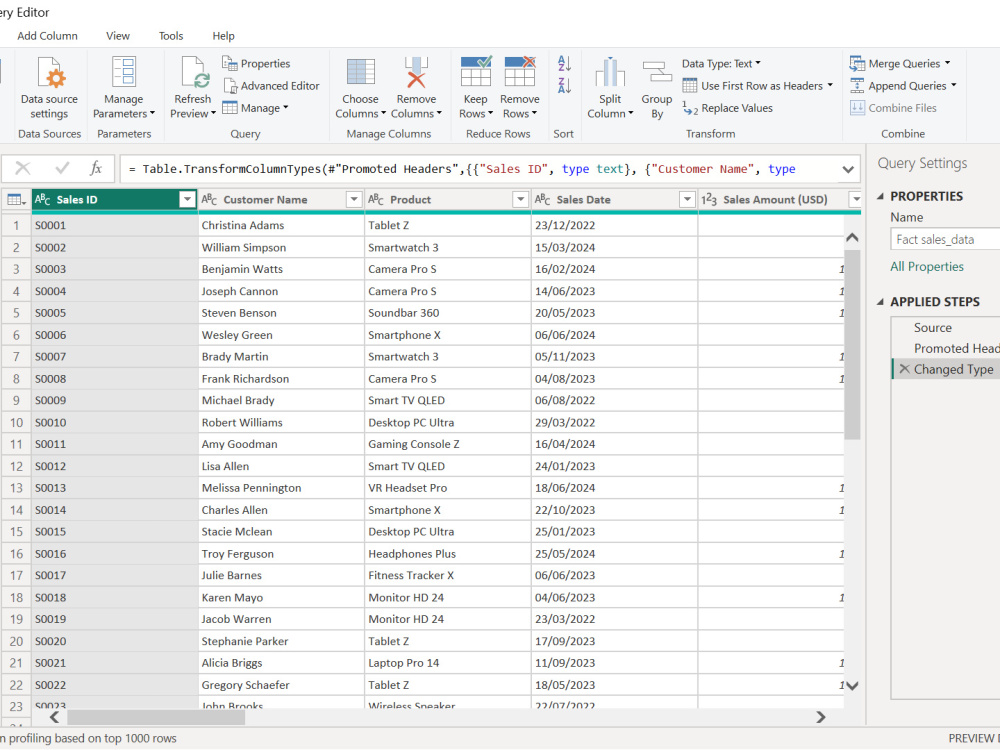Select Replace Values in Transform group

tap(728, 108)
